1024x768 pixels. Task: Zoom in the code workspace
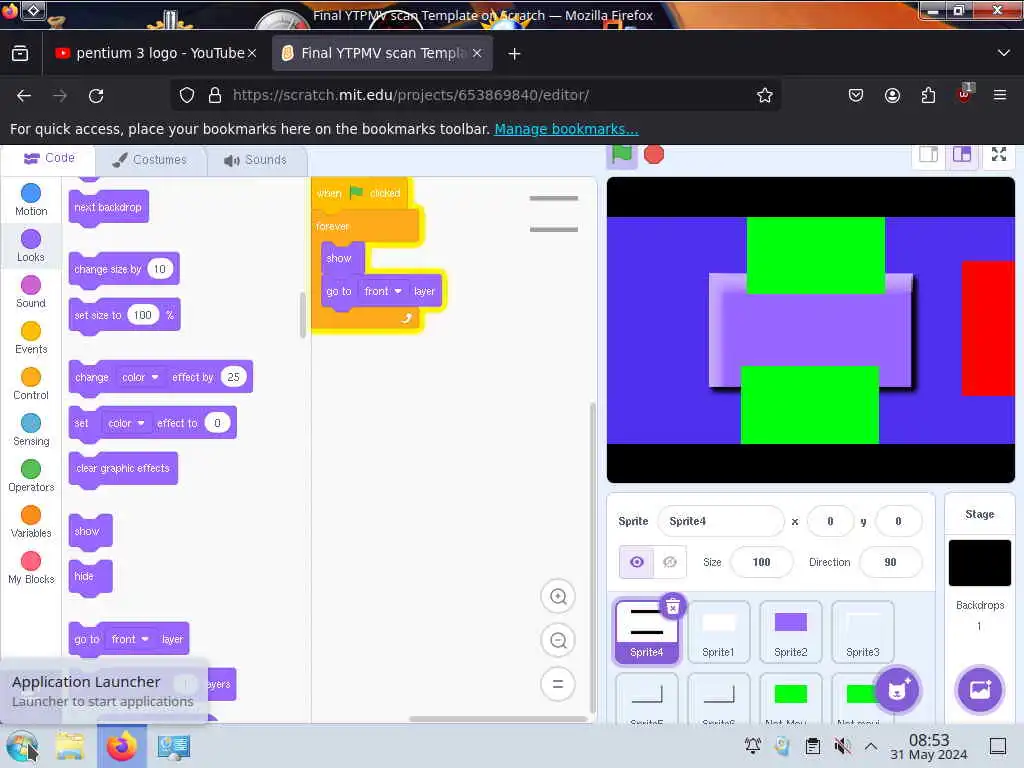558,596
